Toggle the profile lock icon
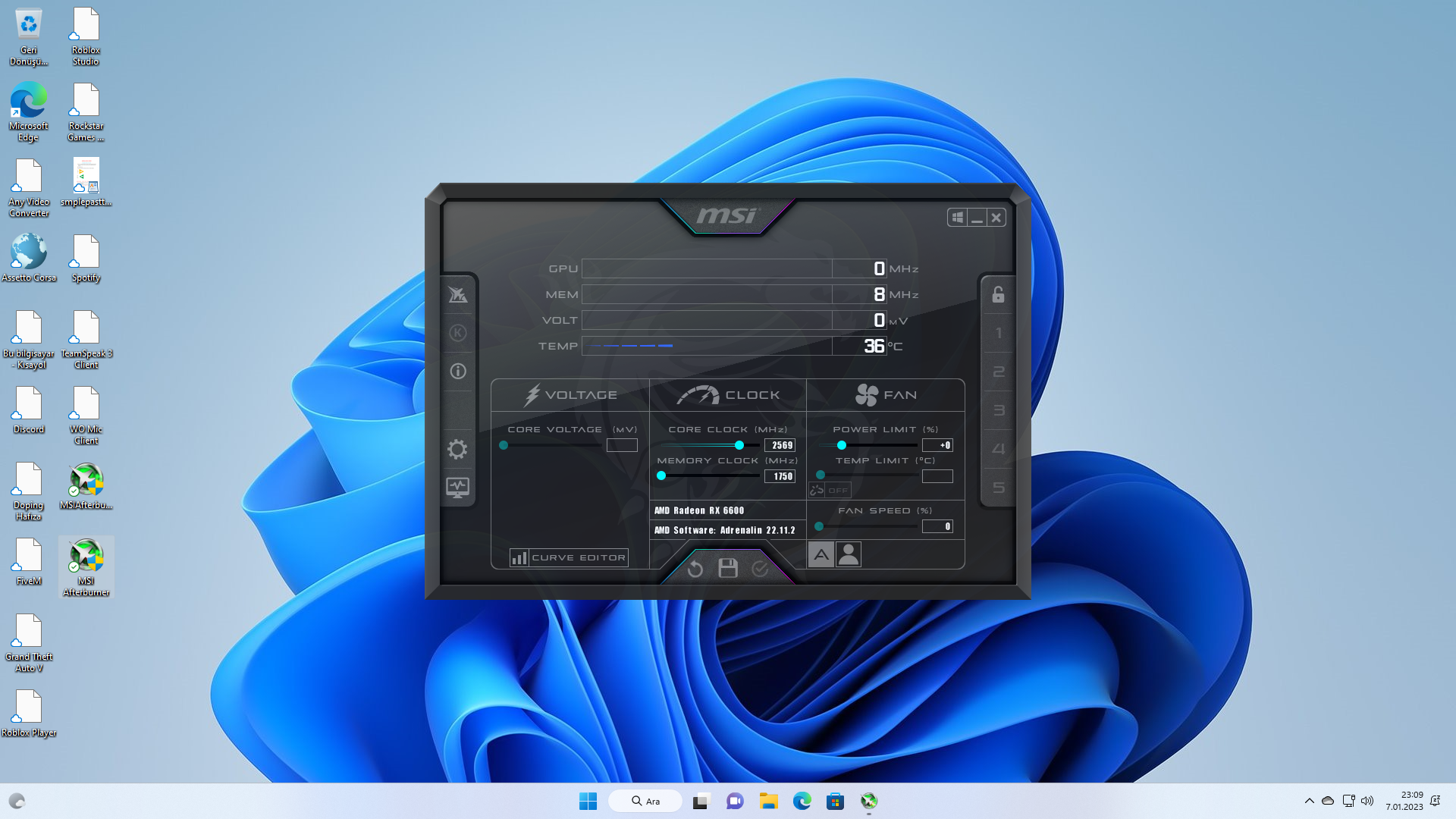The width and height of the screenshot is (1456, 819). [998, 294]
